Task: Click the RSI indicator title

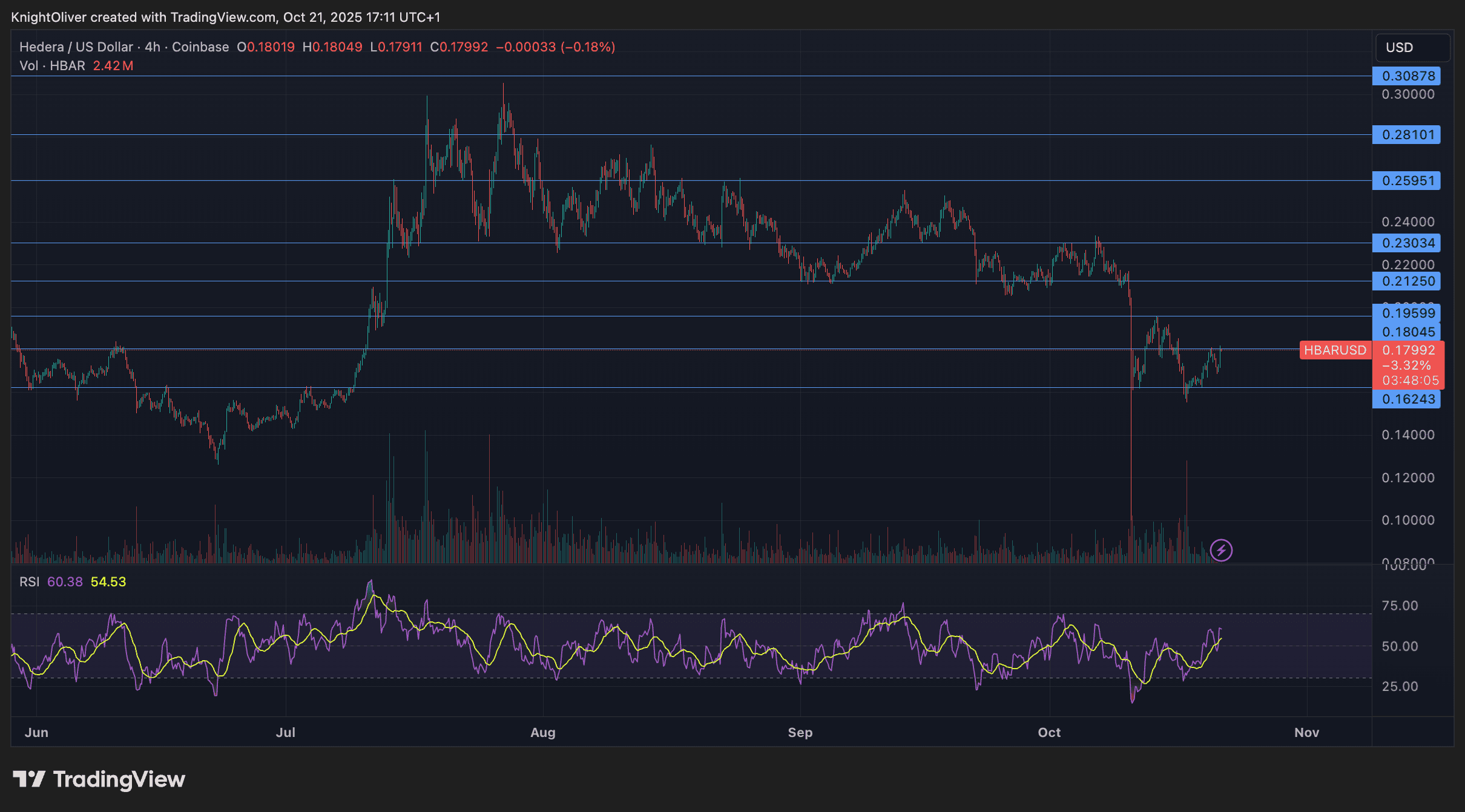Action: pos(29,581)
